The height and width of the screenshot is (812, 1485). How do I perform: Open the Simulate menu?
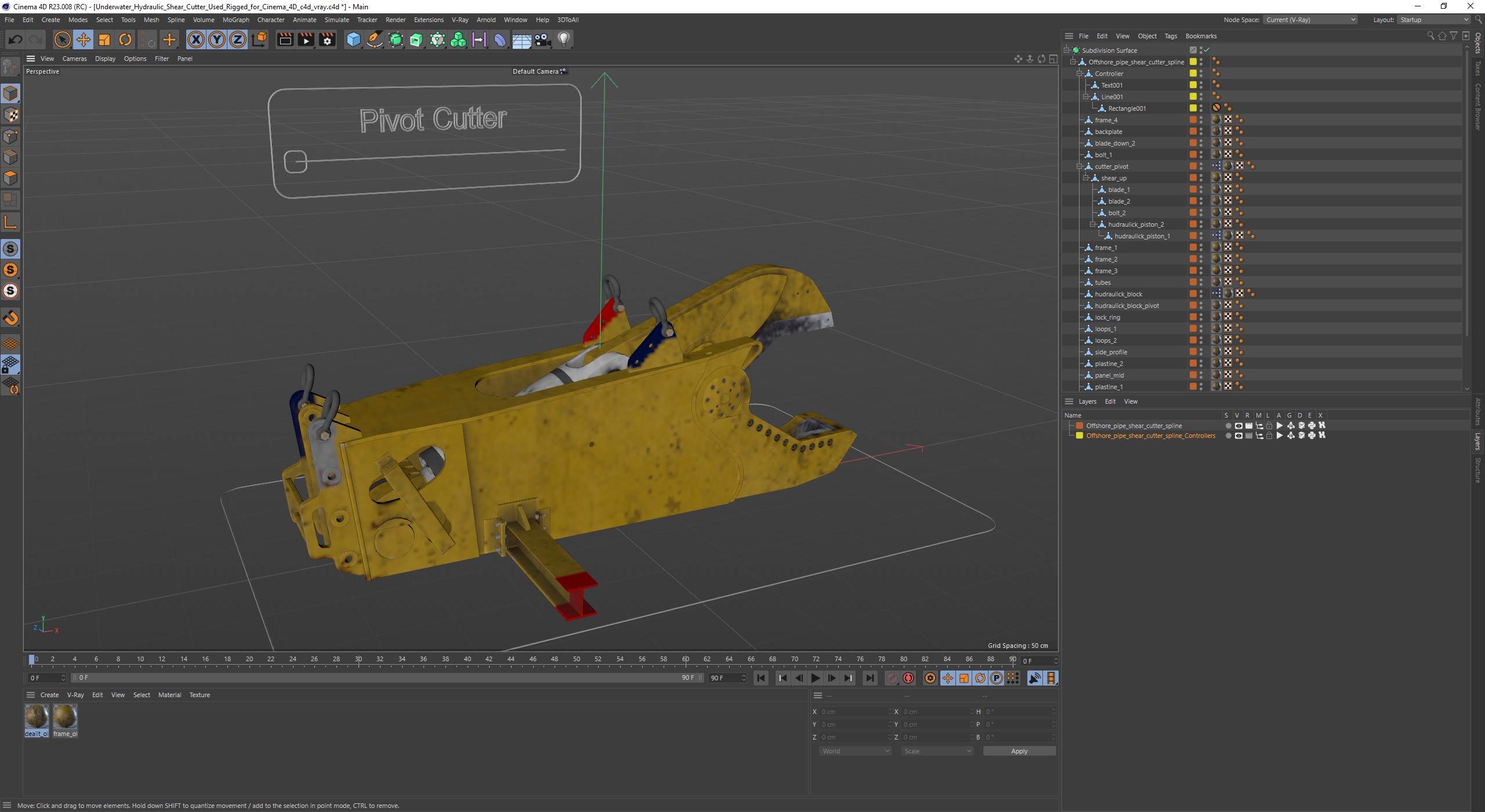point(336,20)
